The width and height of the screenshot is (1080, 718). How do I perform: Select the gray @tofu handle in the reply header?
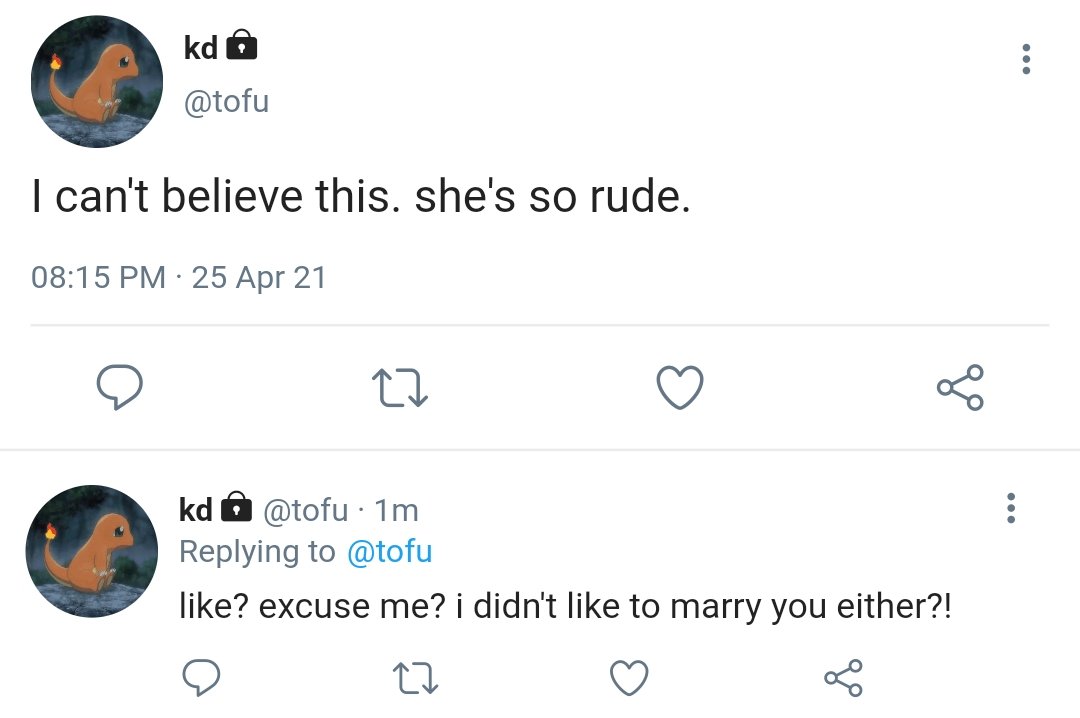click(305, 511)
